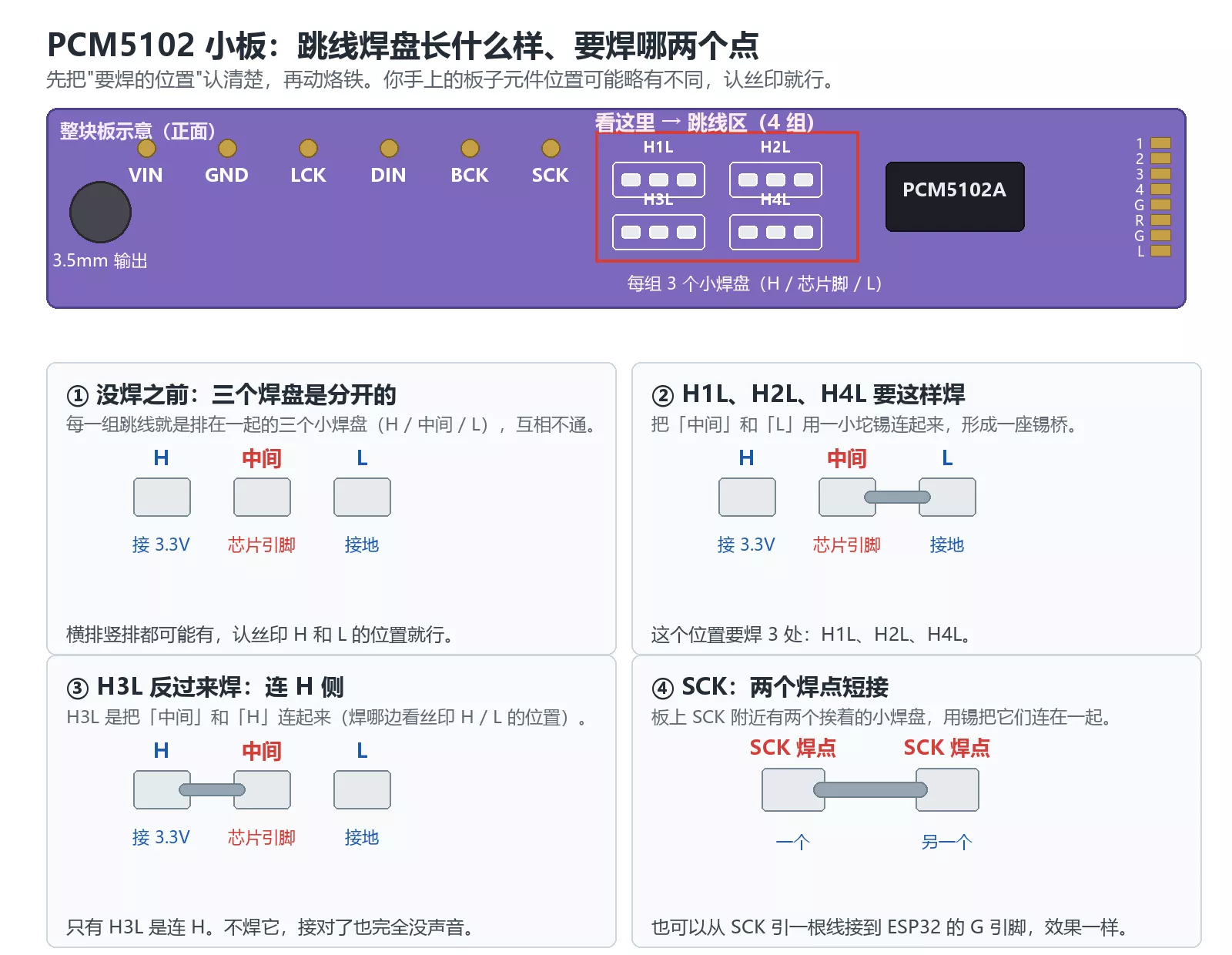Screen dimensions: 1232x955
Task: Click the 看这里 → 跳线区（4 组）label
Action: click(705, 122)
